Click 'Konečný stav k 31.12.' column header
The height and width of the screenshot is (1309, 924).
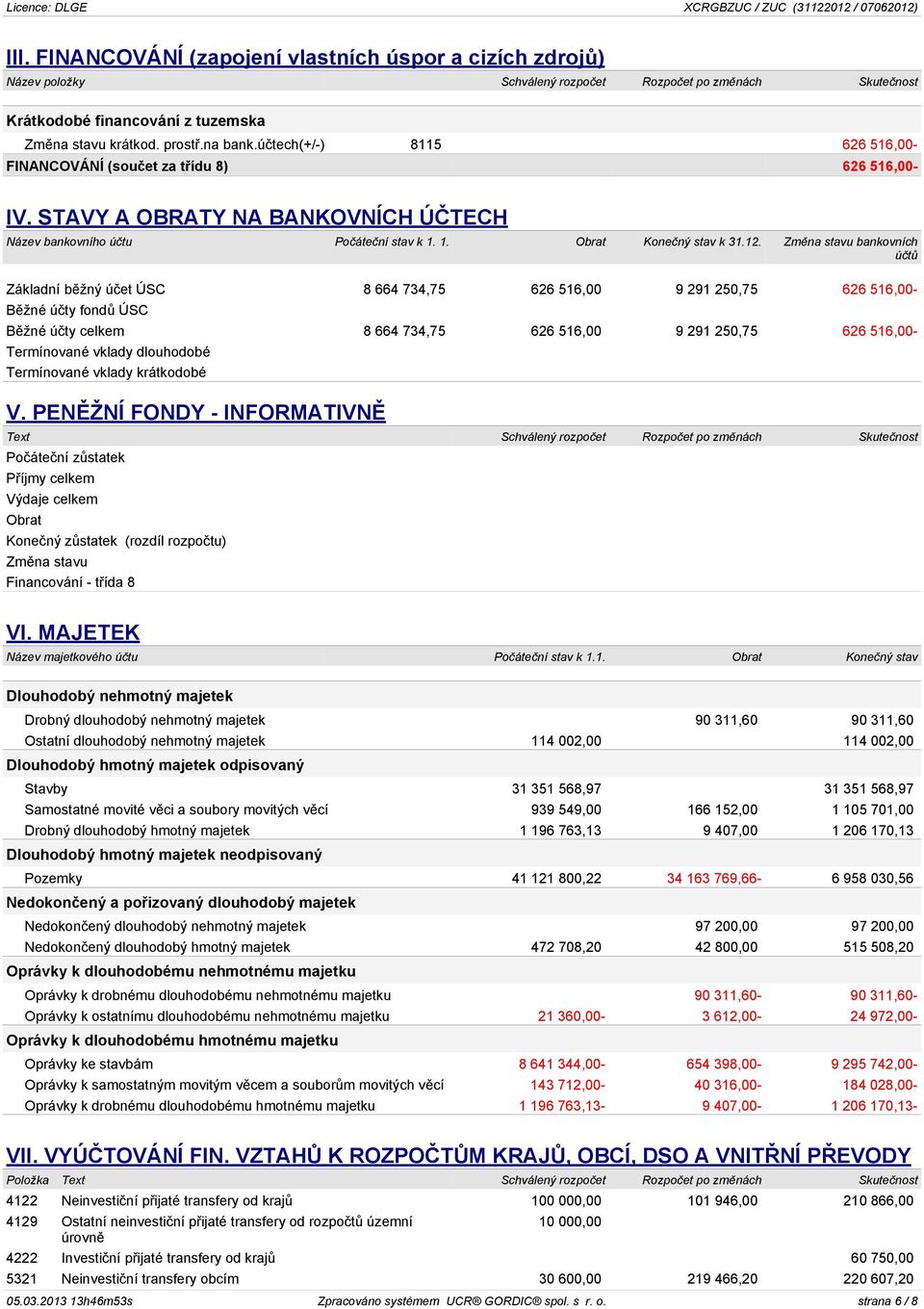(x=702, y=242)
